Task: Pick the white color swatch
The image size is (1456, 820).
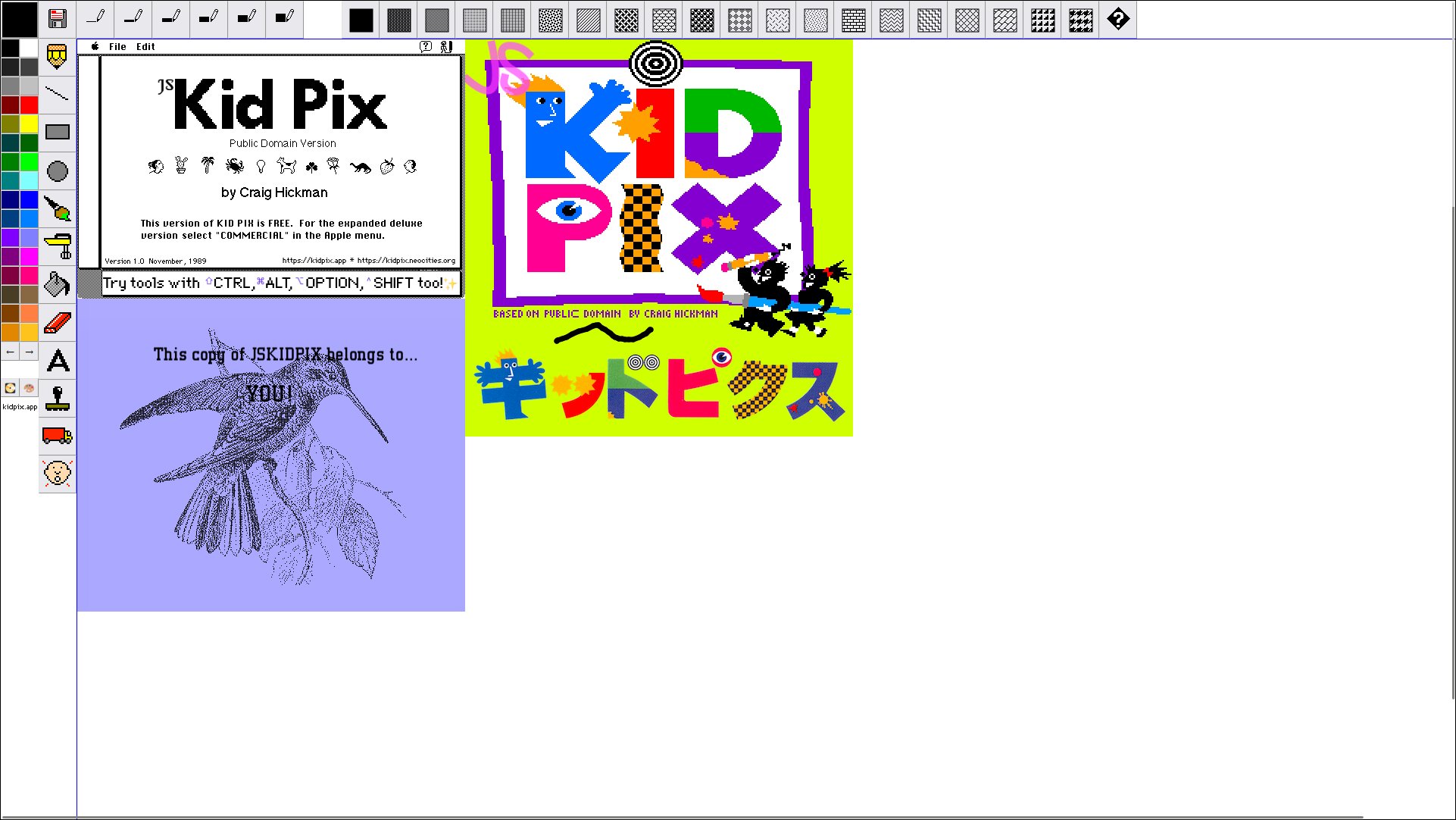Action: [29, 49]
